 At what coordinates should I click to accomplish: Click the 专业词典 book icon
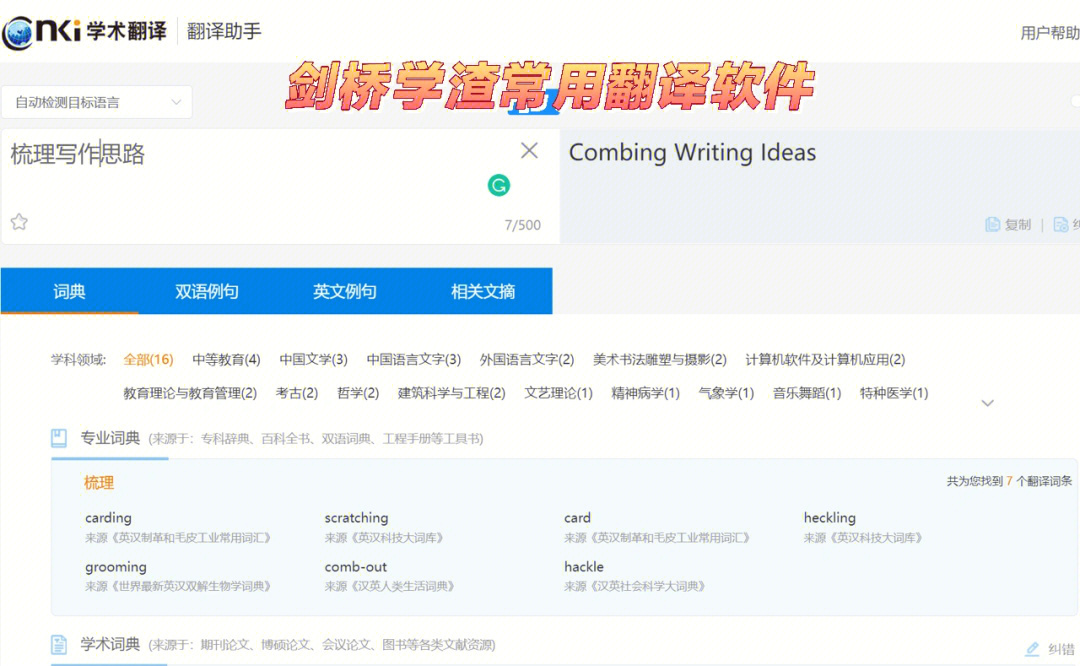point(59,438)
